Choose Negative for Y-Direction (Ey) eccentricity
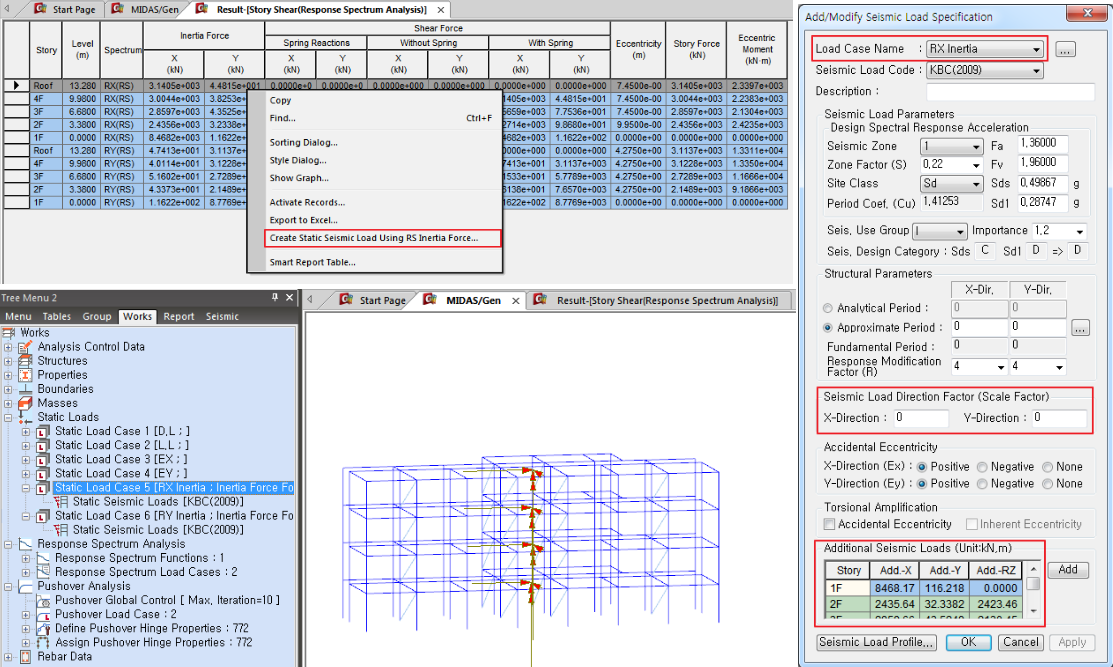Image resolution: width=1113 pixels, height=667 pixels. [x=982, y=484]
